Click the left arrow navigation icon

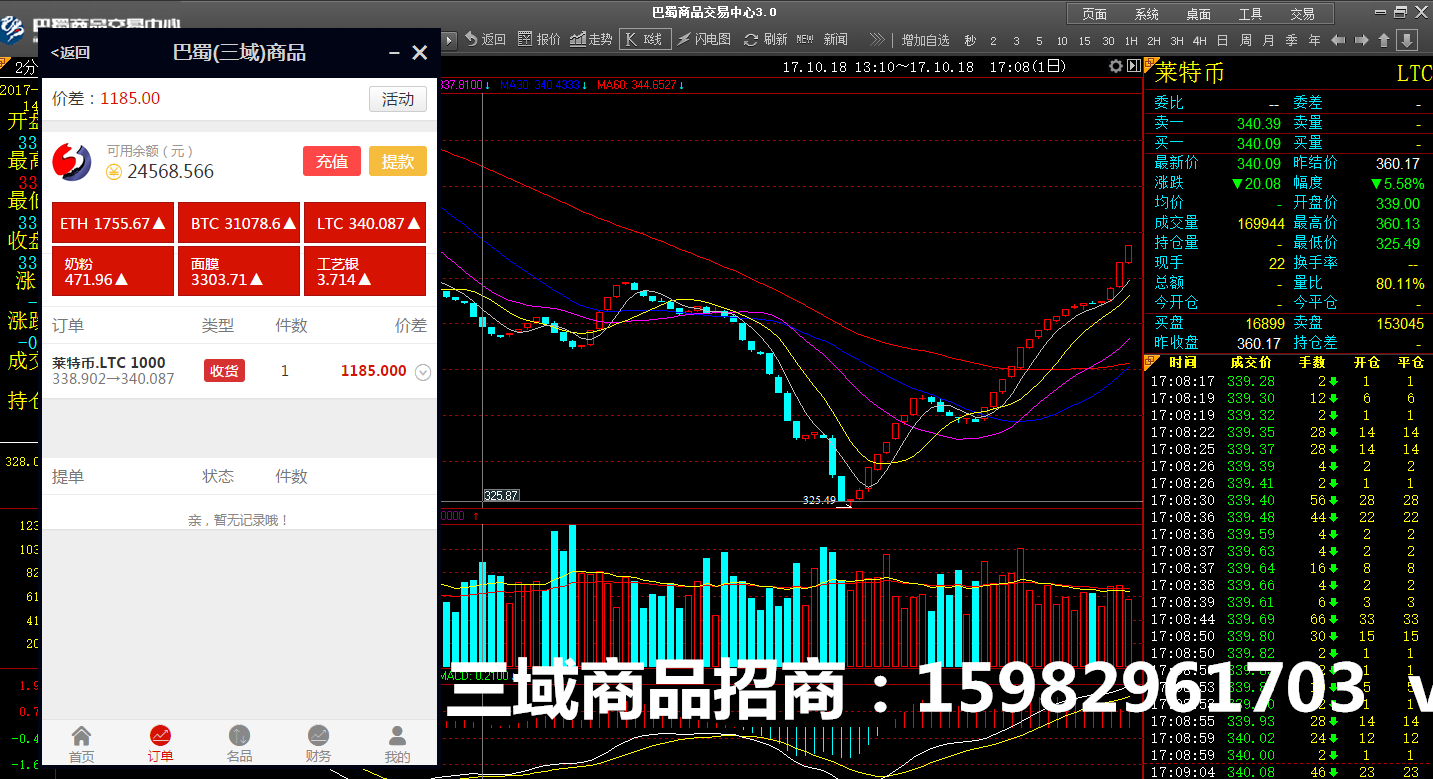1338,40
